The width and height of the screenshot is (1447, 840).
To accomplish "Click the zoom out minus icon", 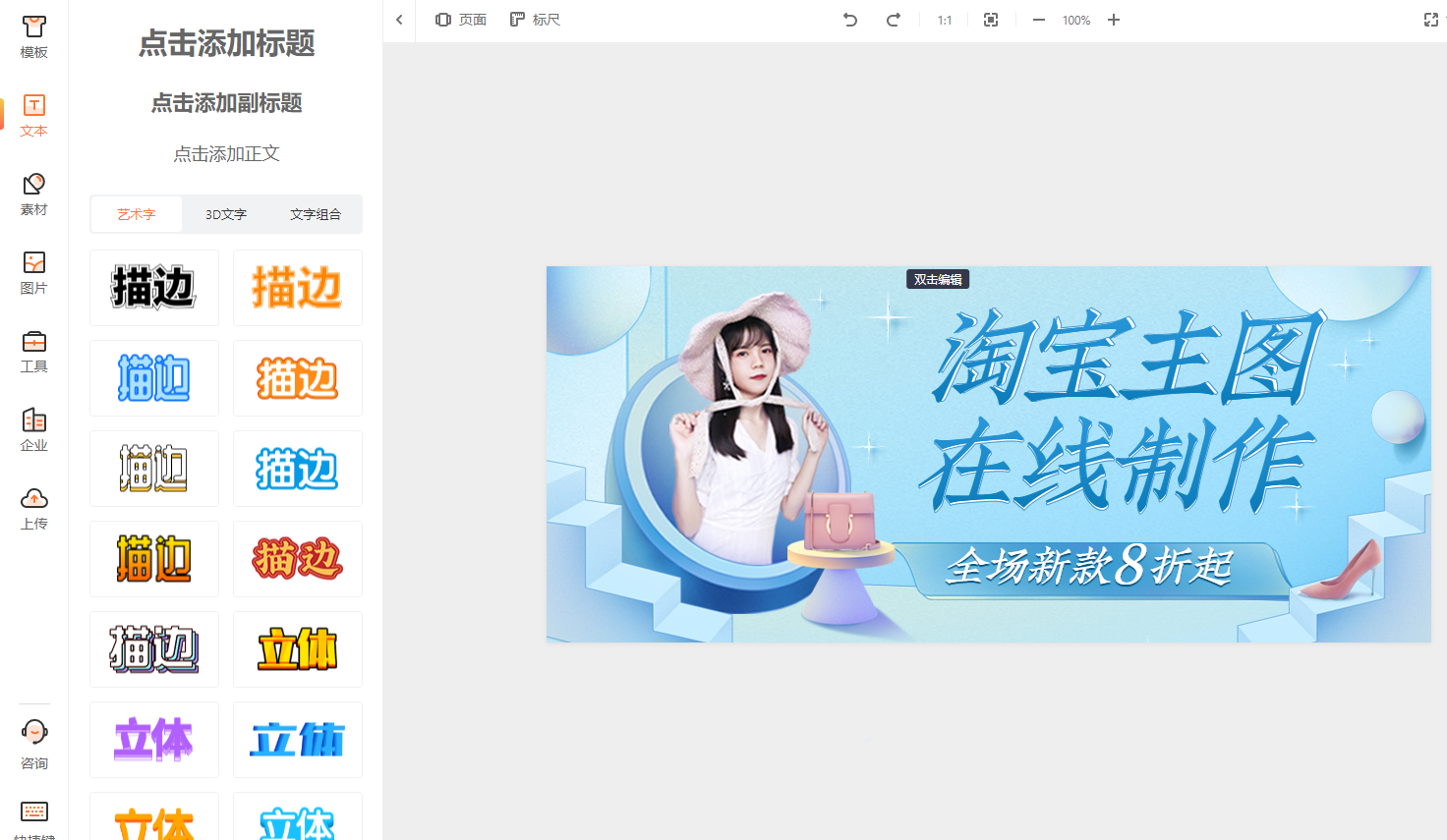I will (1038, 20).
